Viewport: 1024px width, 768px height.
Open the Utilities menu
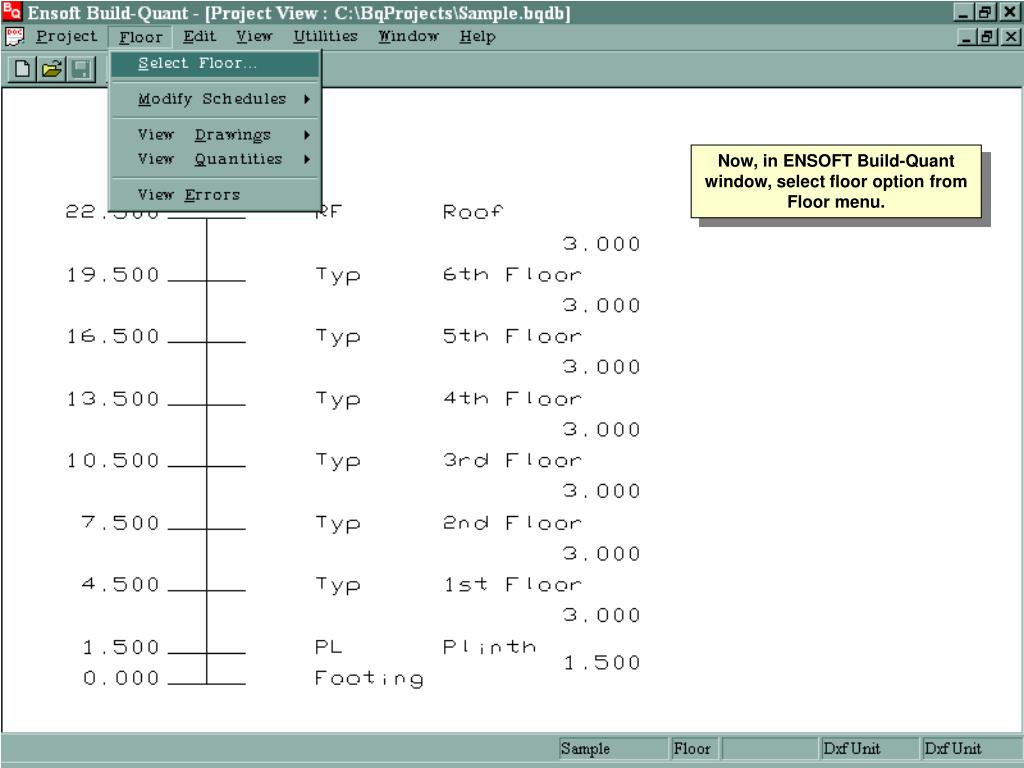pyautogui.click(x=325, y=37)
